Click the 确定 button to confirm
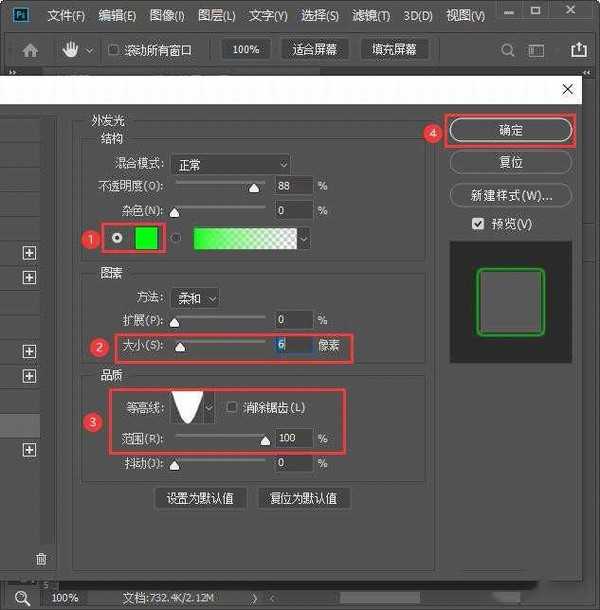Viewport: 600px width, 610px height. [511, 130]
